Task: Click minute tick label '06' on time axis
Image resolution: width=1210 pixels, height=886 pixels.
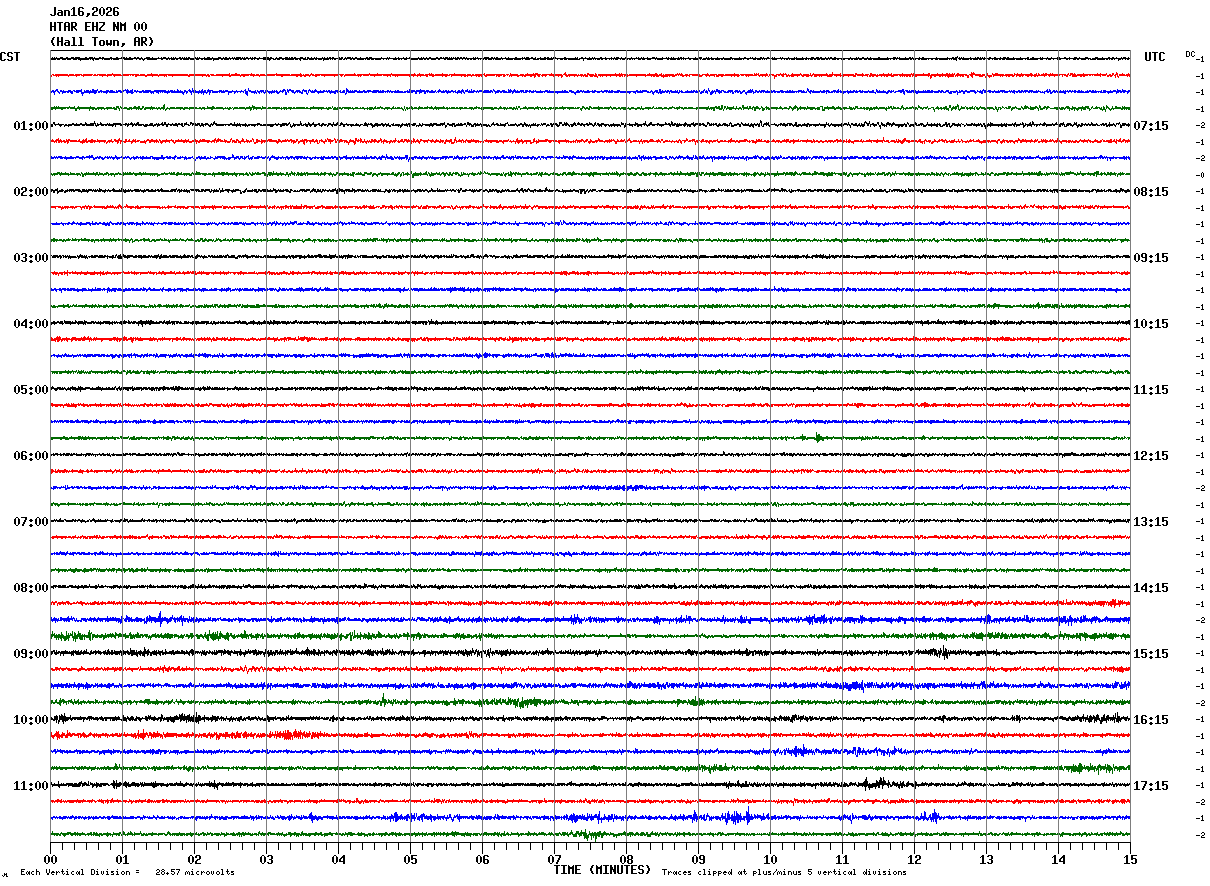Action: 482,859
